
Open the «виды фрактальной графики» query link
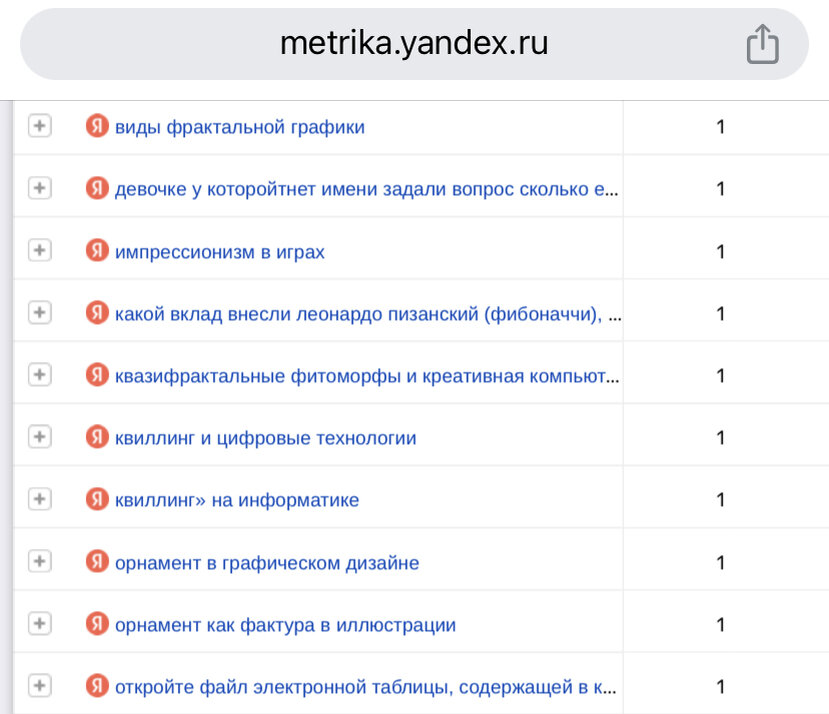(240, 127)
